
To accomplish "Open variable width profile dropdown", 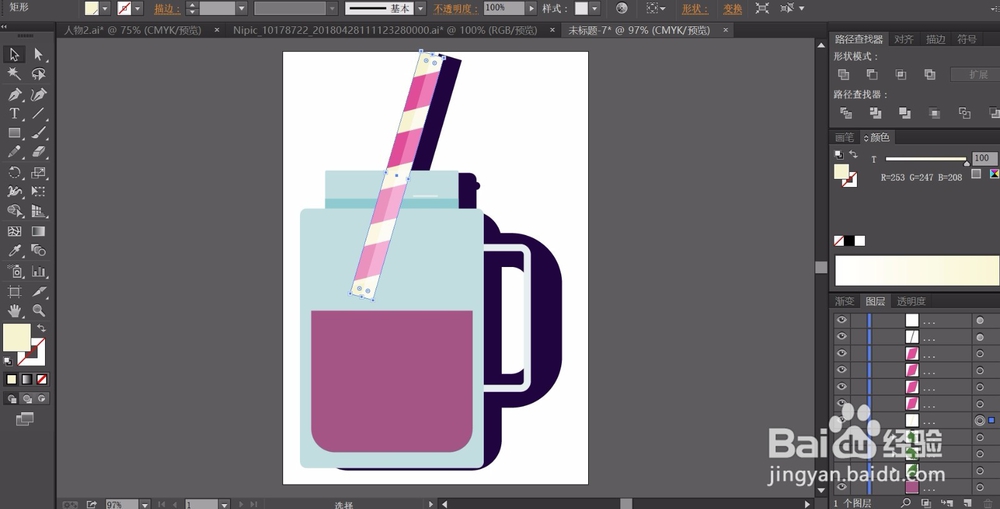I will click(x=332, y=8).
